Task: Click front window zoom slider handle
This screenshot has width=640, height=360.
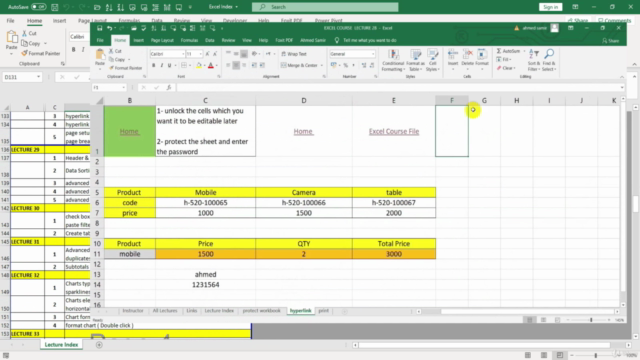Action: [591, 320]
